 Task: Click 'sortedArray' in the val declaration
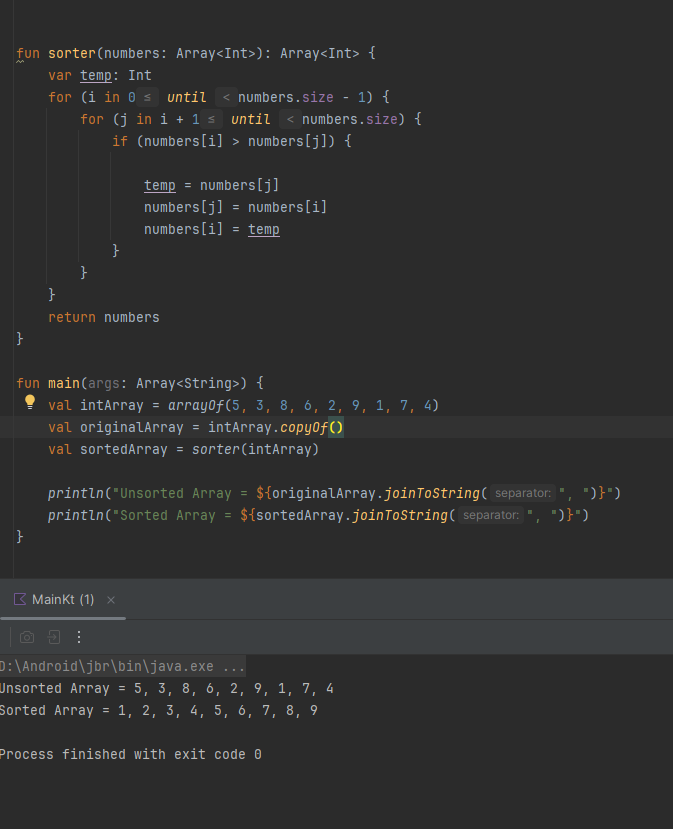click(124, 449)
